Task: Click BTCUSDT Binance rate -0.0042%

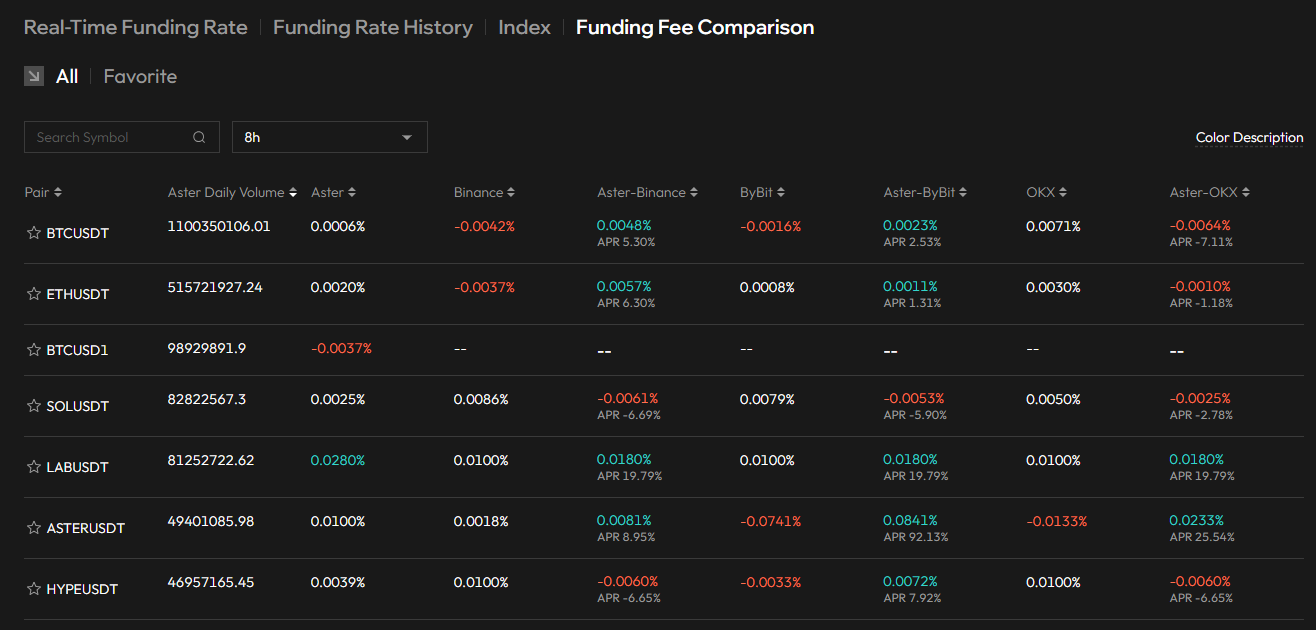Action: [484, 226]
